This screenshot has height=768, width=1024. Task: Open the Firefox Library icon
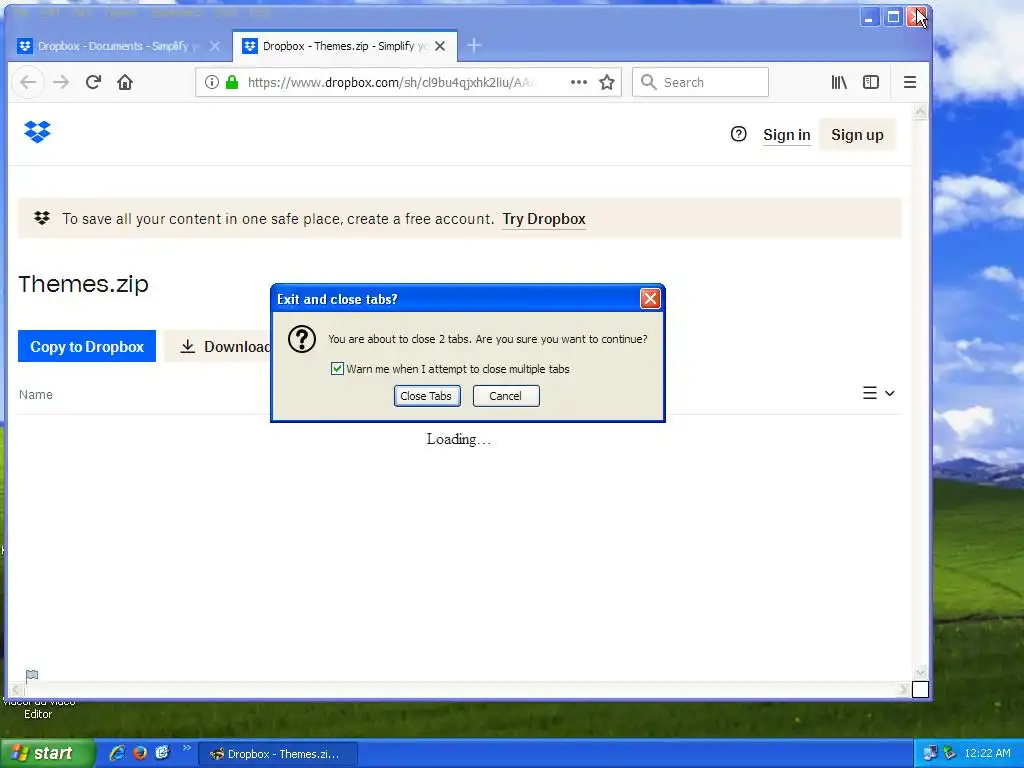pyautogui.click(x=839, y=82)
